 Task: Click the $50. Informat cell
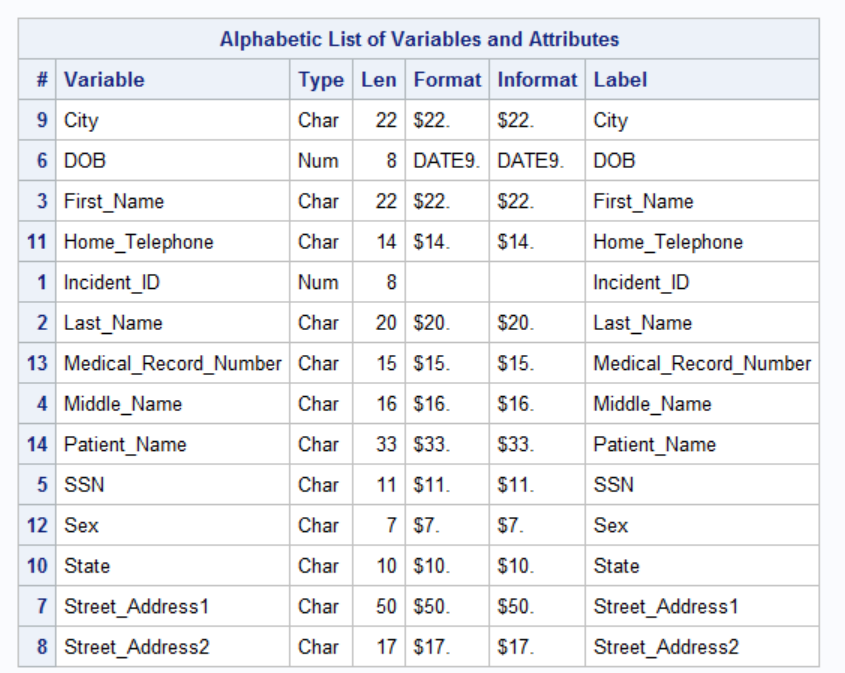pyautogui.click(x=515, y=607)
